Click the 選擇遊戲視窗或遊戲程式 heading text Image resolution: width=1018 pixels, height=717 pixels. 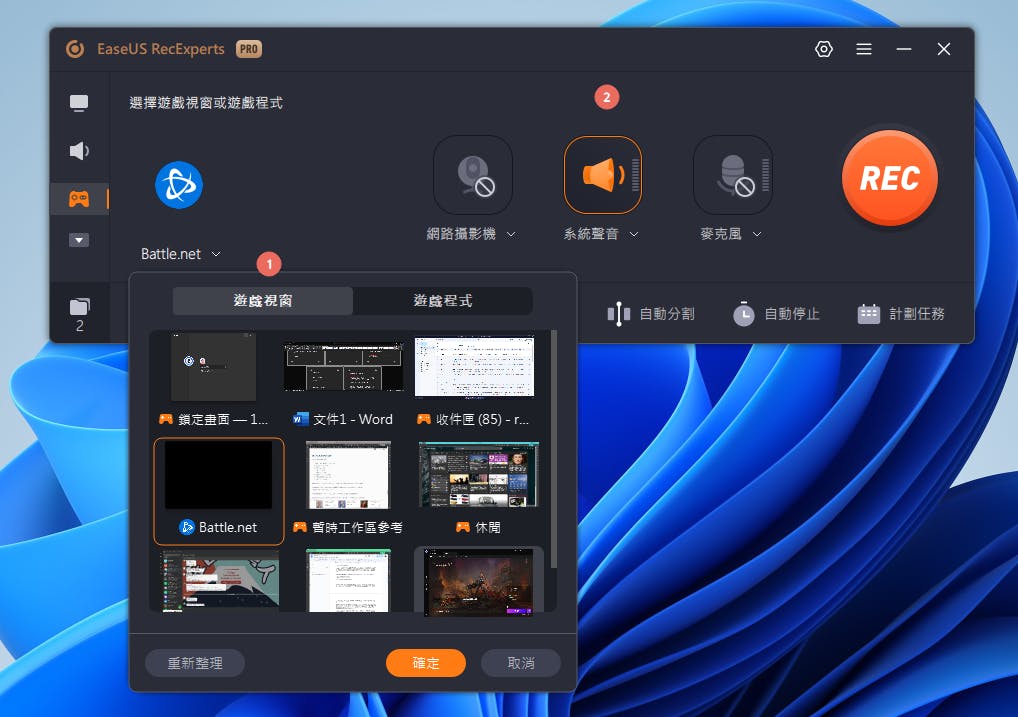point(206,103)
